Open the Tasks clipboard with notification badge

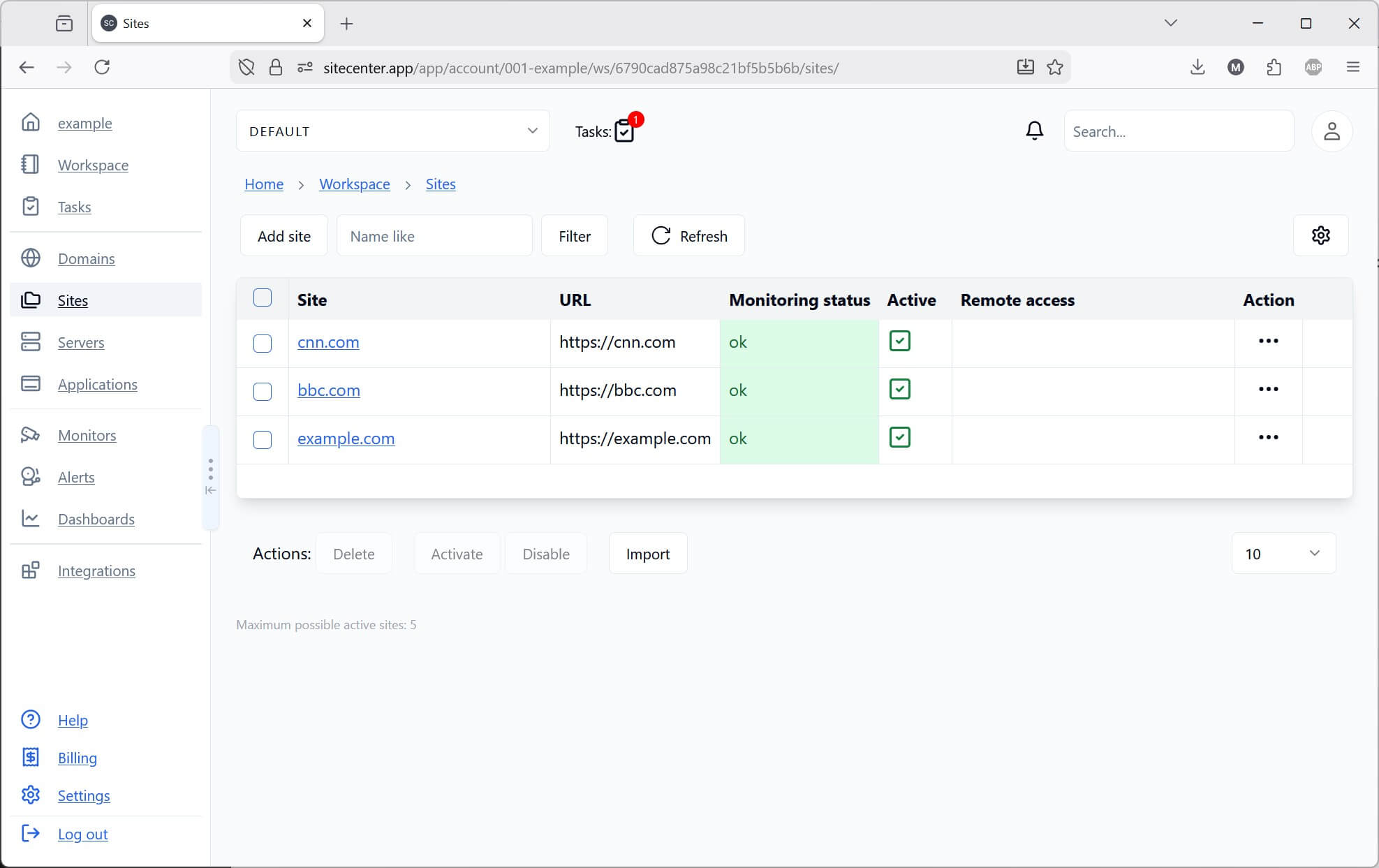point(624,131)
